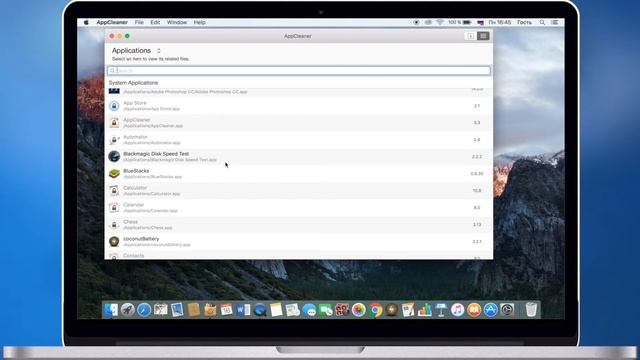This screenshot has width=640, height=360.
Task: Open the Help menu
Action: pyautogui.click(x=200, y=22)
